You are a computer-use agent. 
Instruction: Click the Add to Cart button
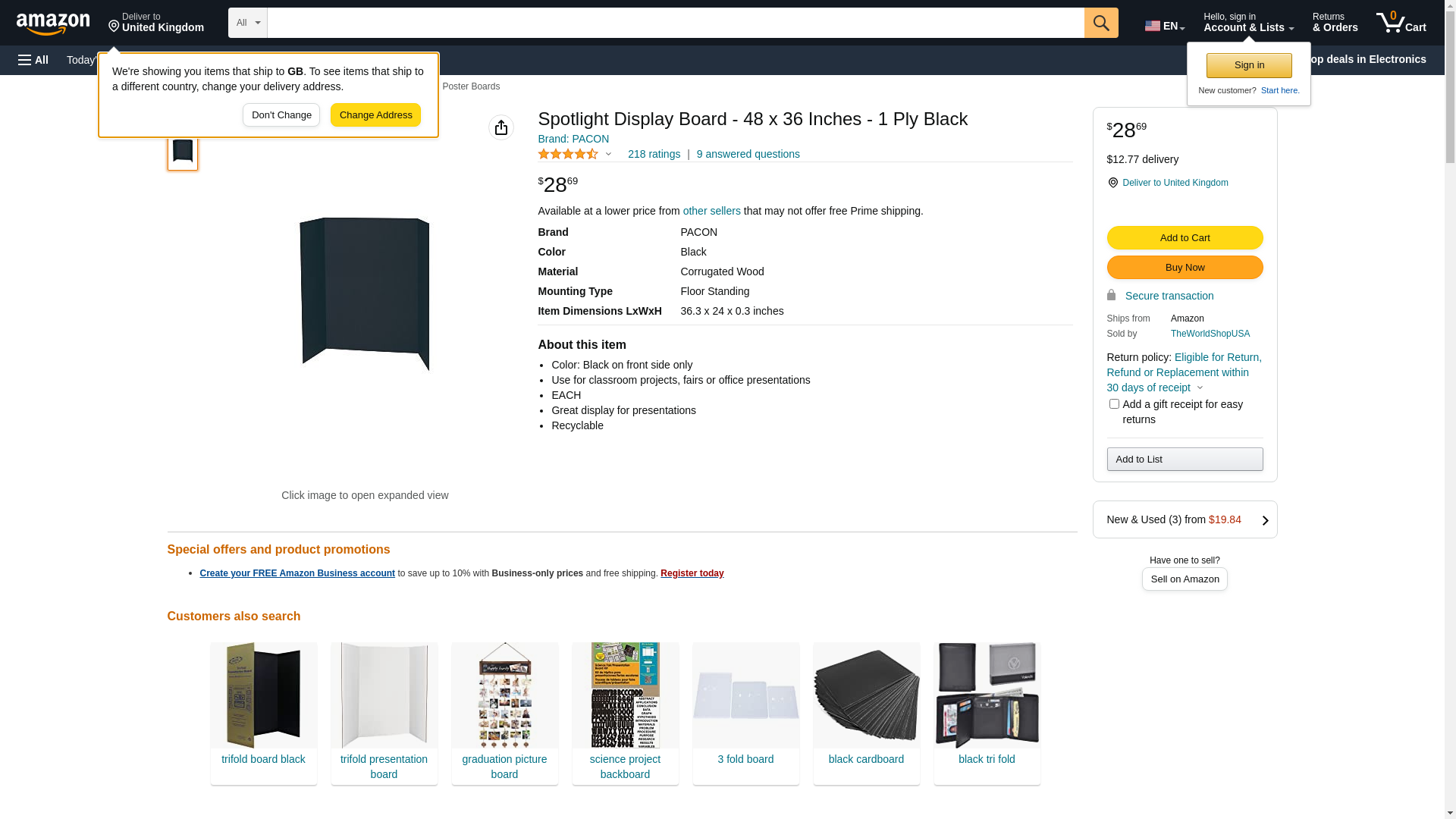coord(1185,238)
